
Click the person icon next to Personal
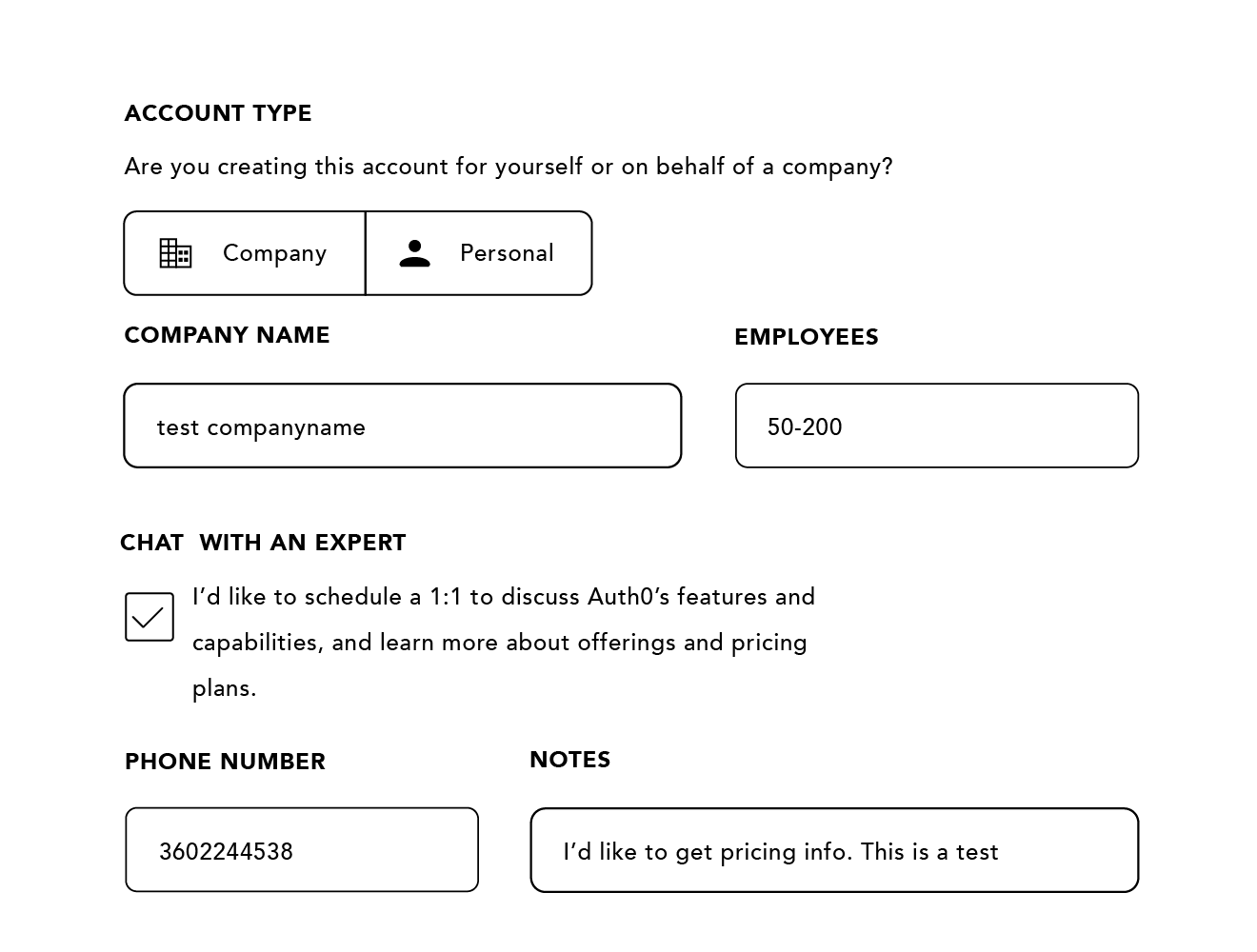(414, 252)
